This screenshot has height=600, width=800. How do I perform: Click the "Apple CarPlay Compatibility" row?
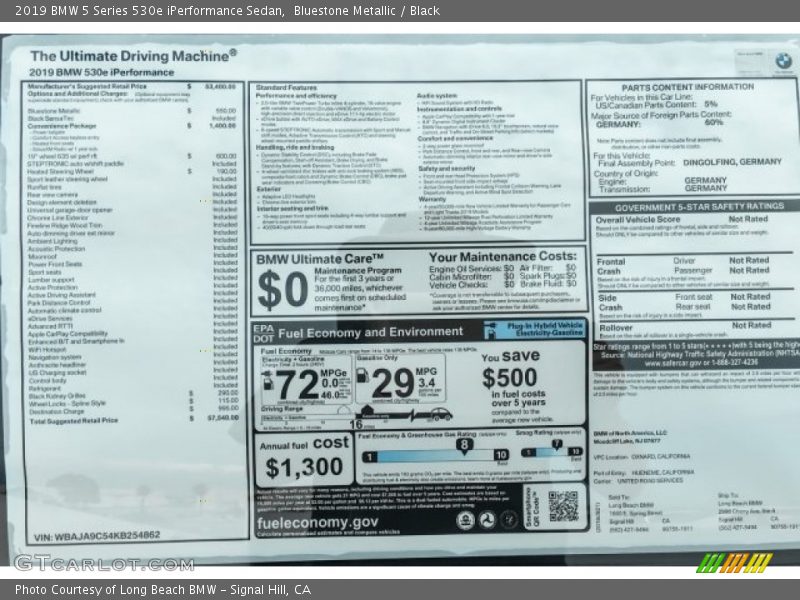tap(132, 334)
